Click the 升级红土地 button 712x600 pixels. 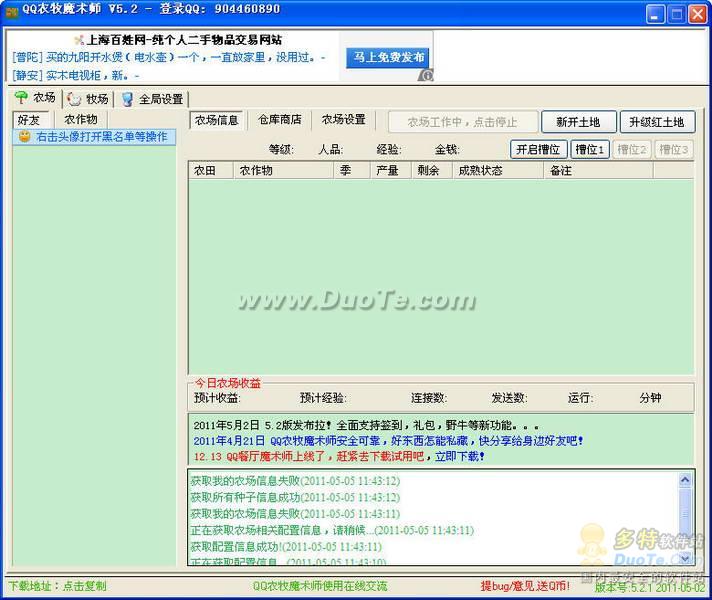(x=657, y=122)
